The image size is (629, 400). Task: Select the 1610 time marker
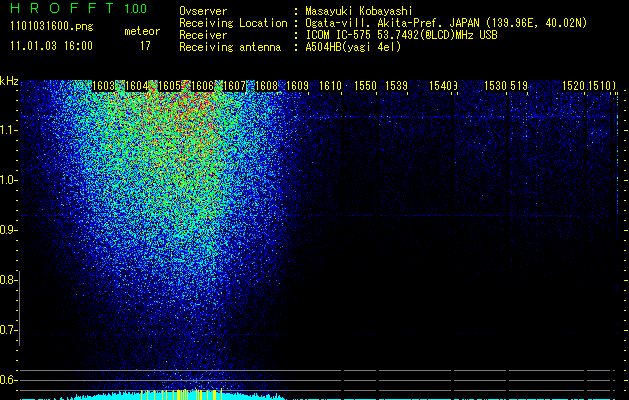tap(330, 86)
